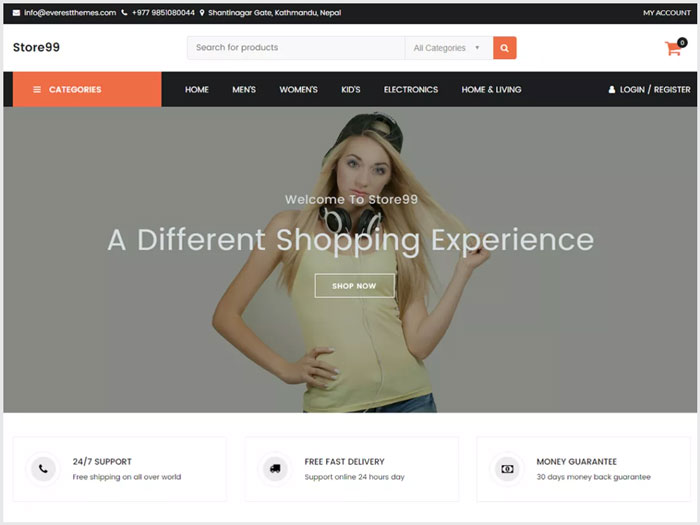Open the My Account link
The image size is (700, 525).
pyautogui.click(x=666, y=13)
